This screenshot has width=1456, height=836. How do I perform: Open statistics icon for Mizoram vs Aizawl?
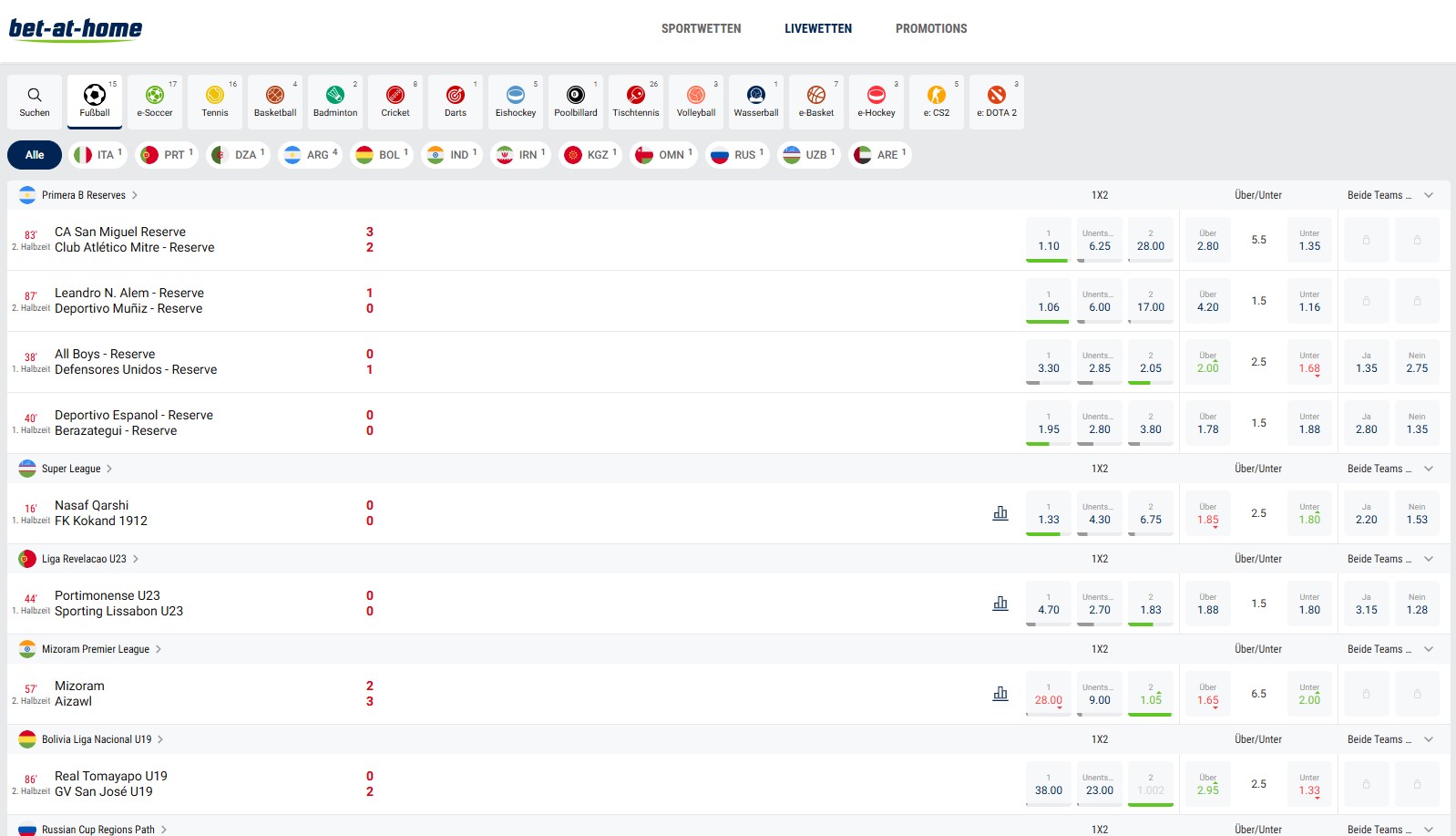[x=1000, y=694]
